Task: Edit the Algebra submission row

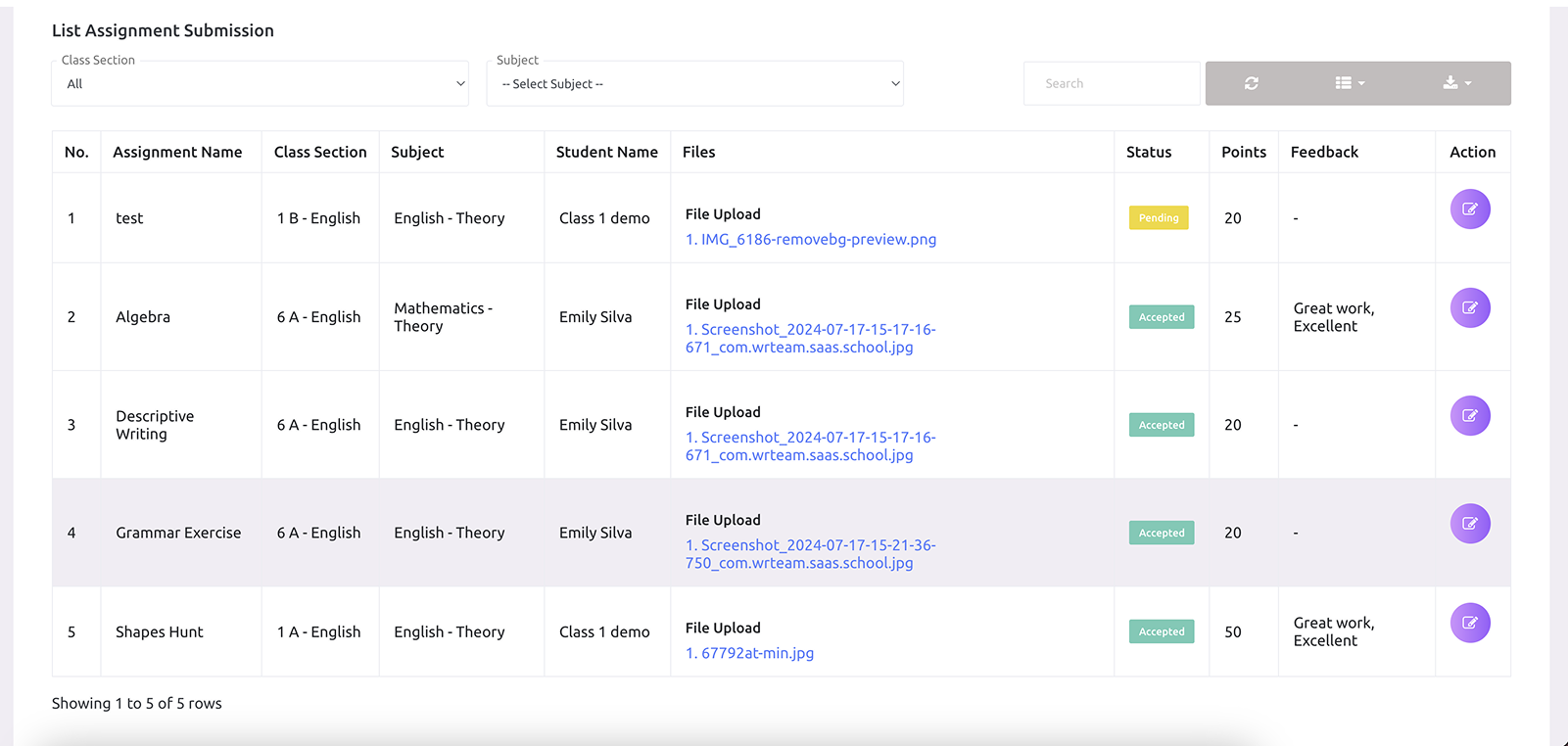Action: [1469, 308]
